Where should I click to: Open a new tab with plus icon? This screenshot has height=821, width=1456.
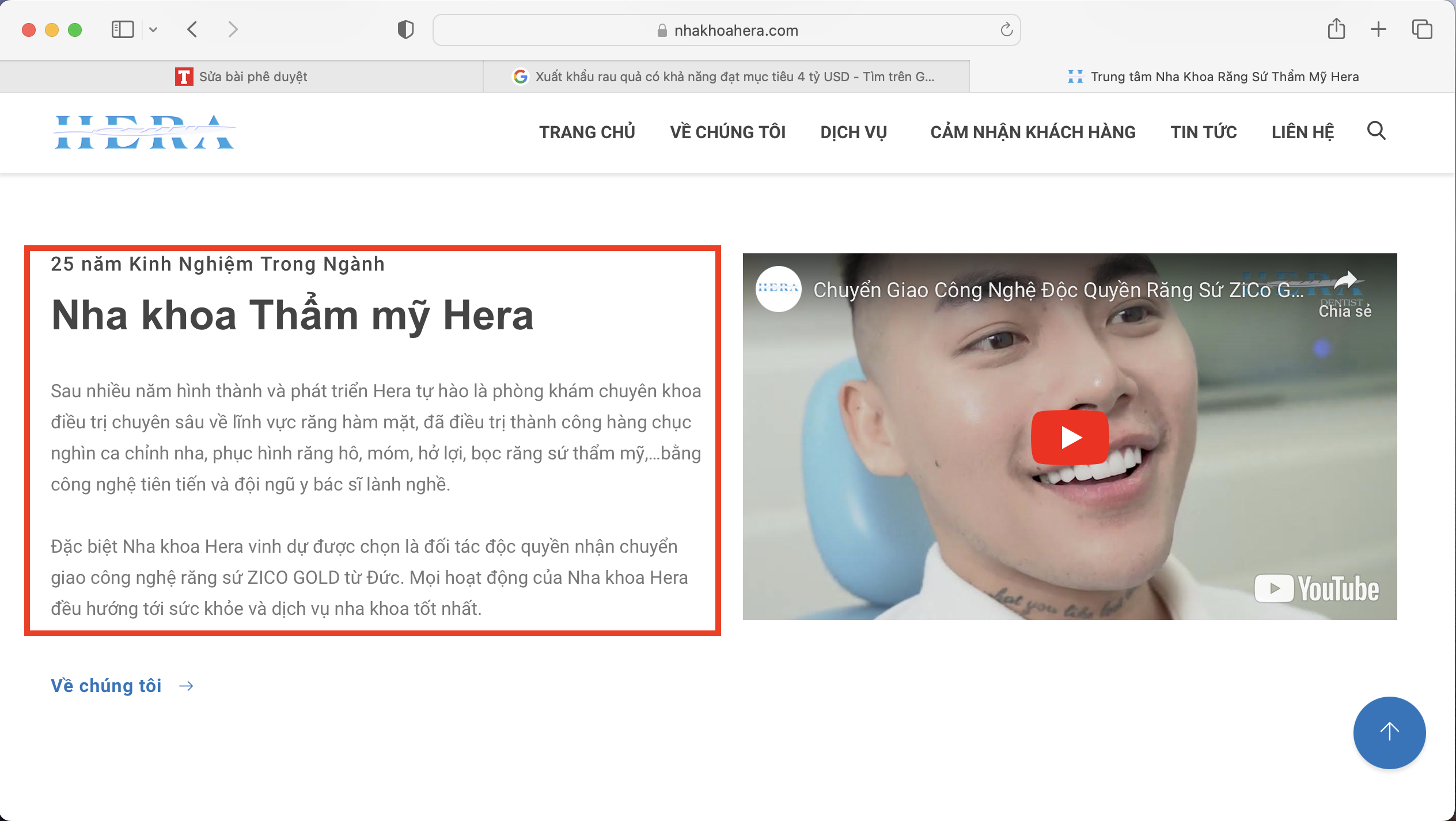[x=1378, y=29]
